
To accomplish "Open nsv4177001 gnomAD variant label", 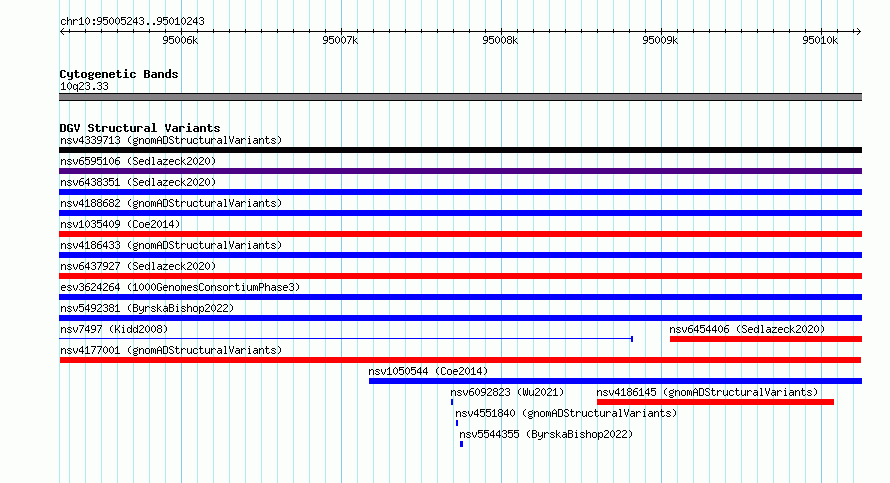I will click(x=171, y=350).
